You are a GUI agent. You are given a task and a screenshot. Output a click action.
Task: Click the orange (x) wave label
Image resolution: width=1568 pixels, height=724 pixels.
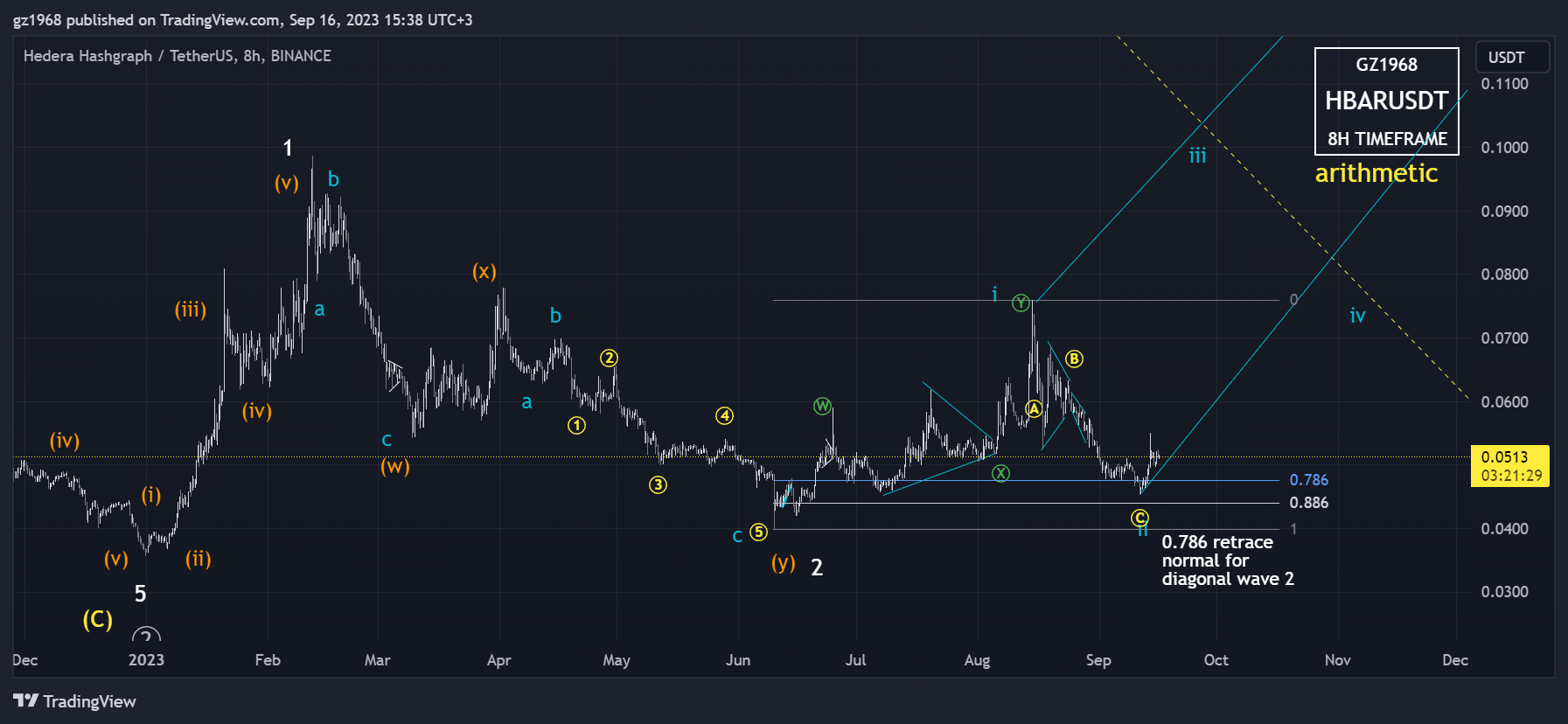point(484,272)
